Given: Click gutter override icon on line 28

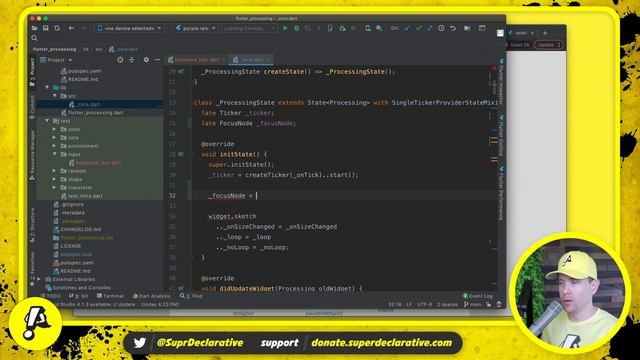Looking at the screenshot, I should click(181, 154).
